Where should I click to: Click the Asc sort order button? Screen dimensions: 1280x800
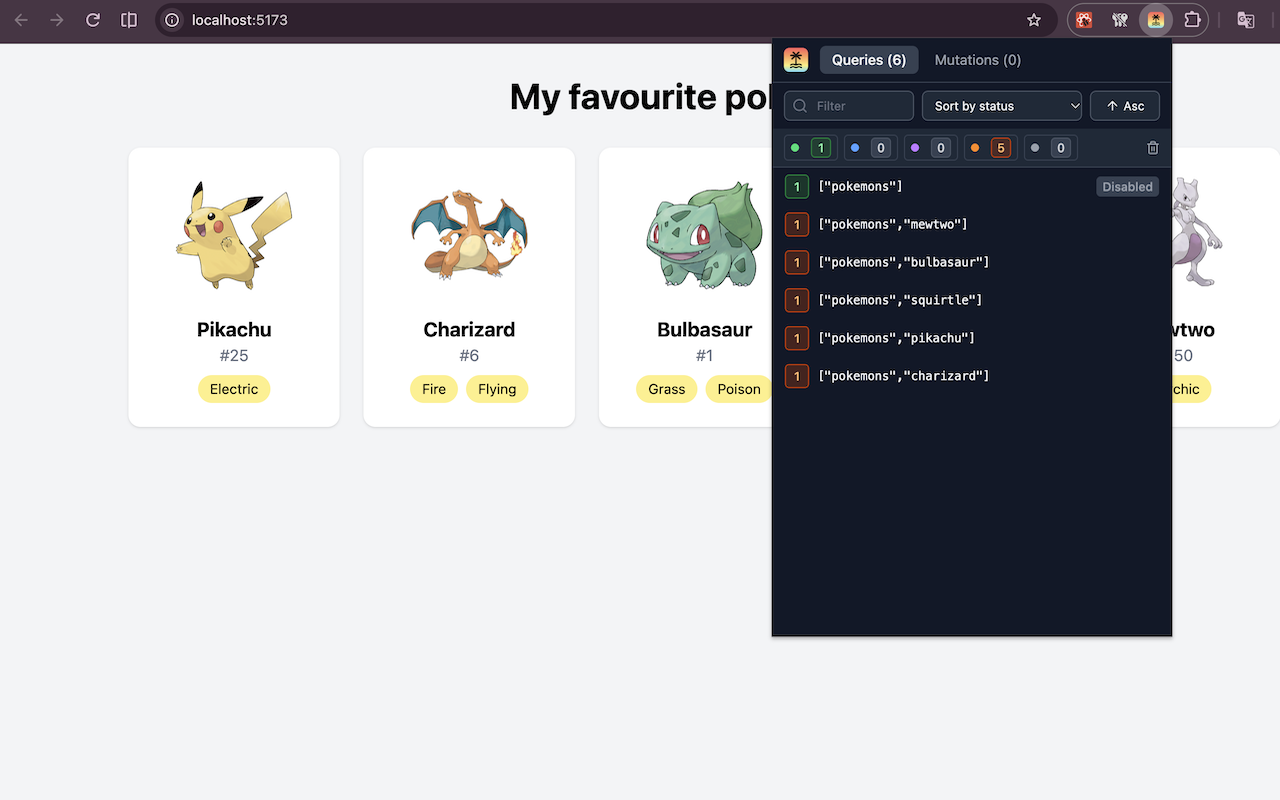pos(1125,106)
